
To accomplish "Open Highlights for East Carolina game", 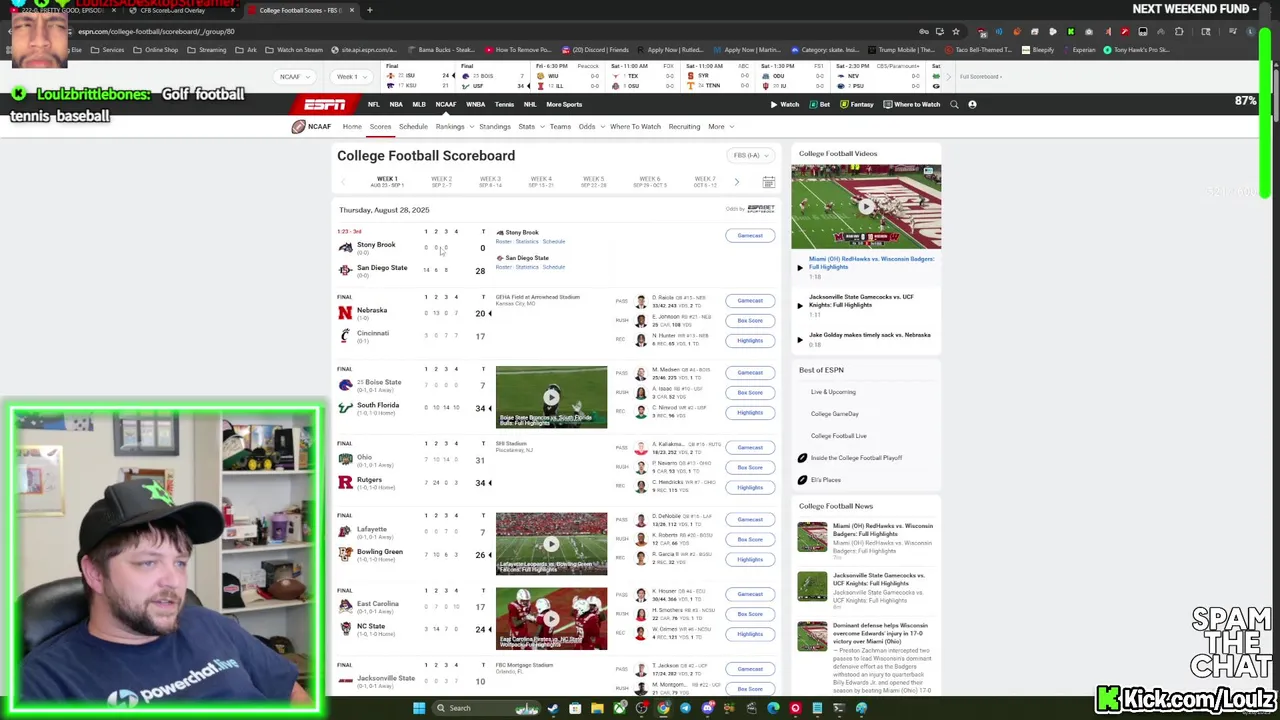I will pyautogui.click(x=750, y=634).
